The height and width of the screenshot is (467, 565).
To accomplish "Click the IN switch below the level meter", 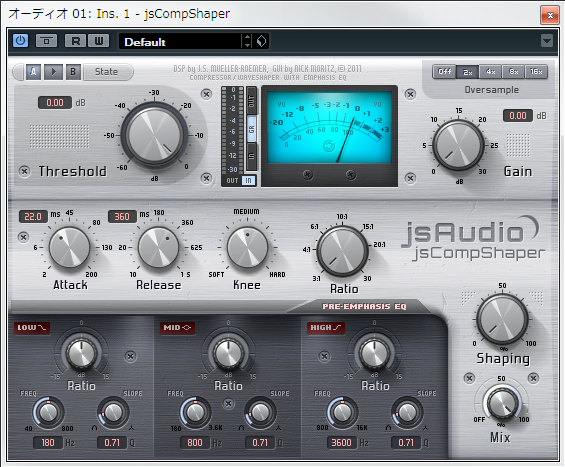I will [x=248, y=181].
